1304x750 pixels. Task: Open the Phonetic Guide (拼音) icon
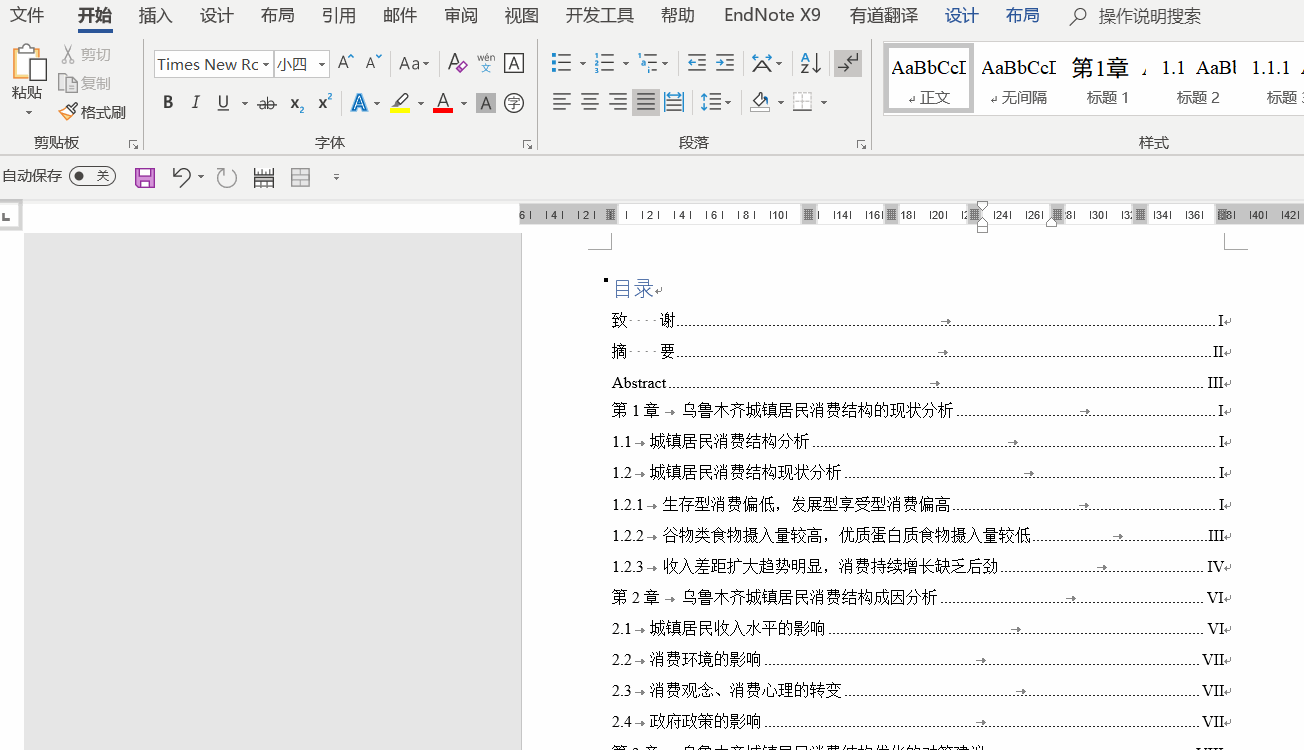(x=485, y=63)
